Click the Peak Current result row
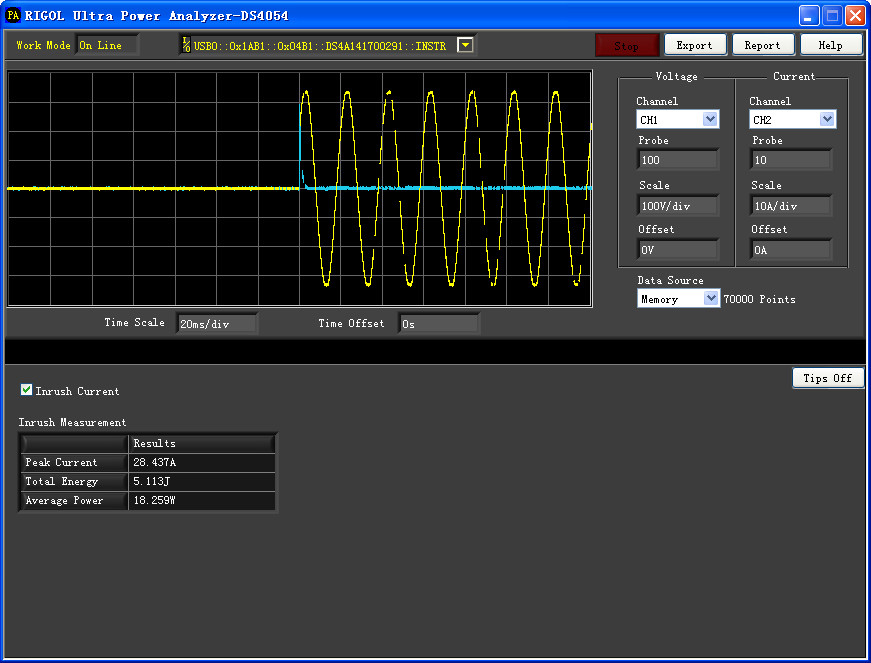The height and width of the screenshot is (663, 871). tap(148, 463)
